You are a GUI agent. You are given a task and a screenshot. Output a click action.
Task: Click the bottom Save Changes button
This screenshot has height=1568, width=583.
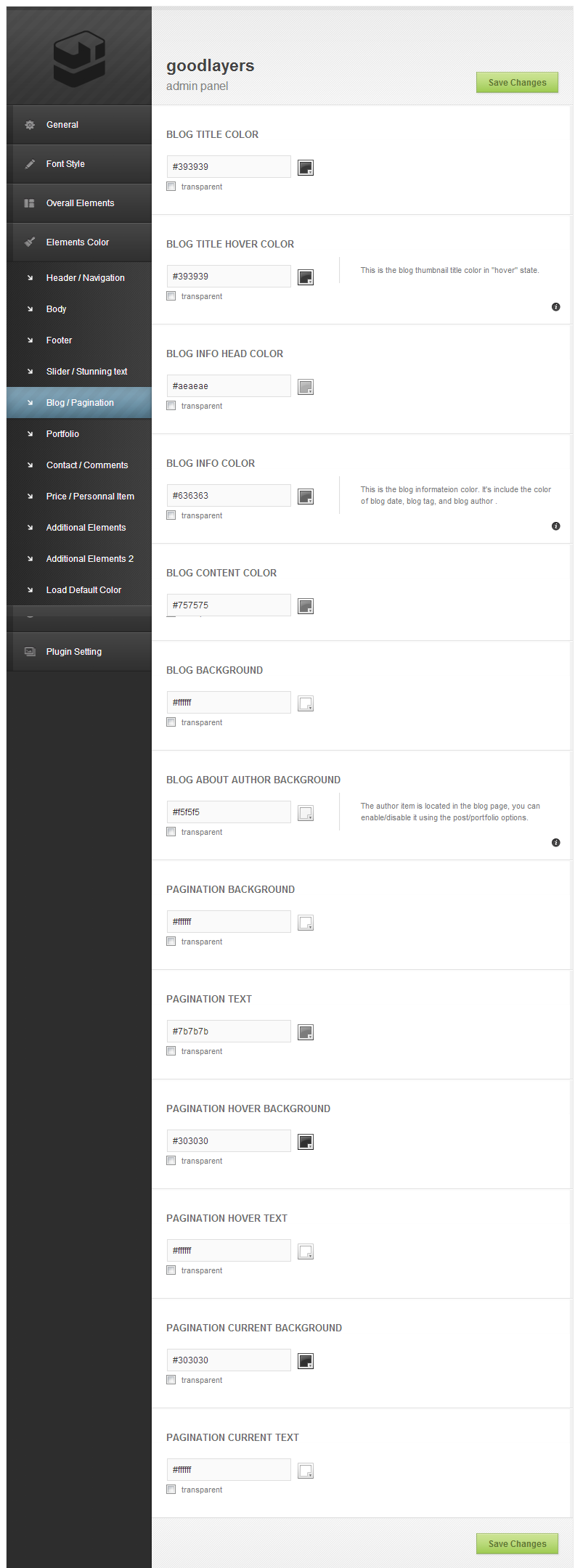coord(517,1544)
